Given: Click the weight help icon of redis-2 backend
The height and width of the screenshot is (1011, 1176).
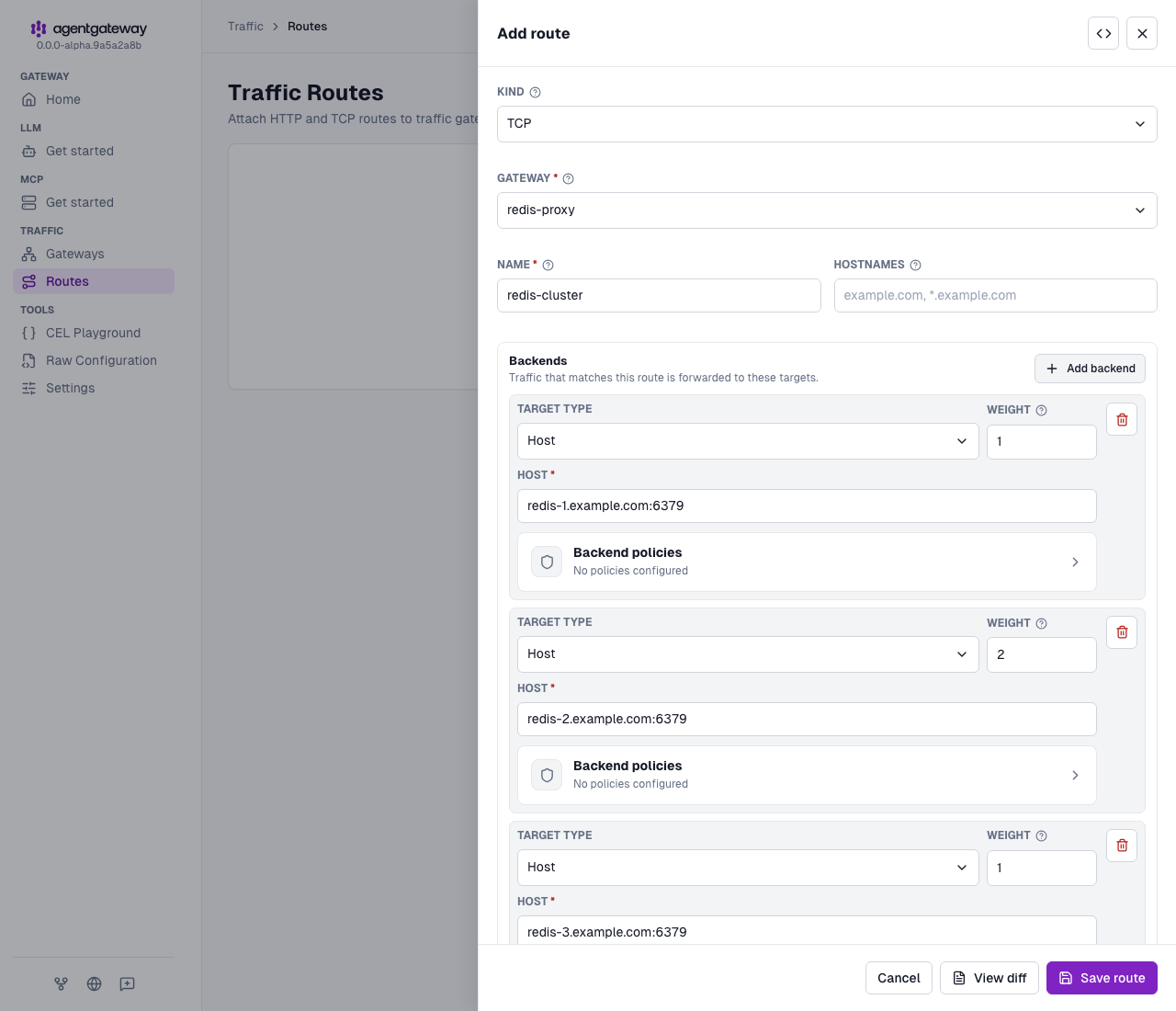Looking at the screenshot, I should pyautogui.click(x=1041, y=623).
